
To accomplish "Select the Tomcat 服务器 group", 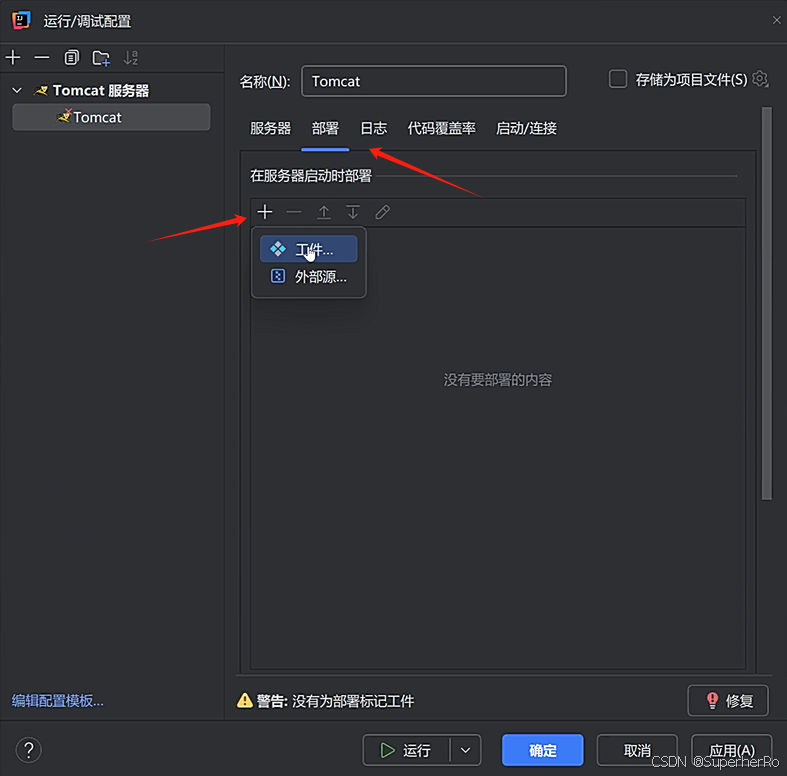I will [101, 90].
